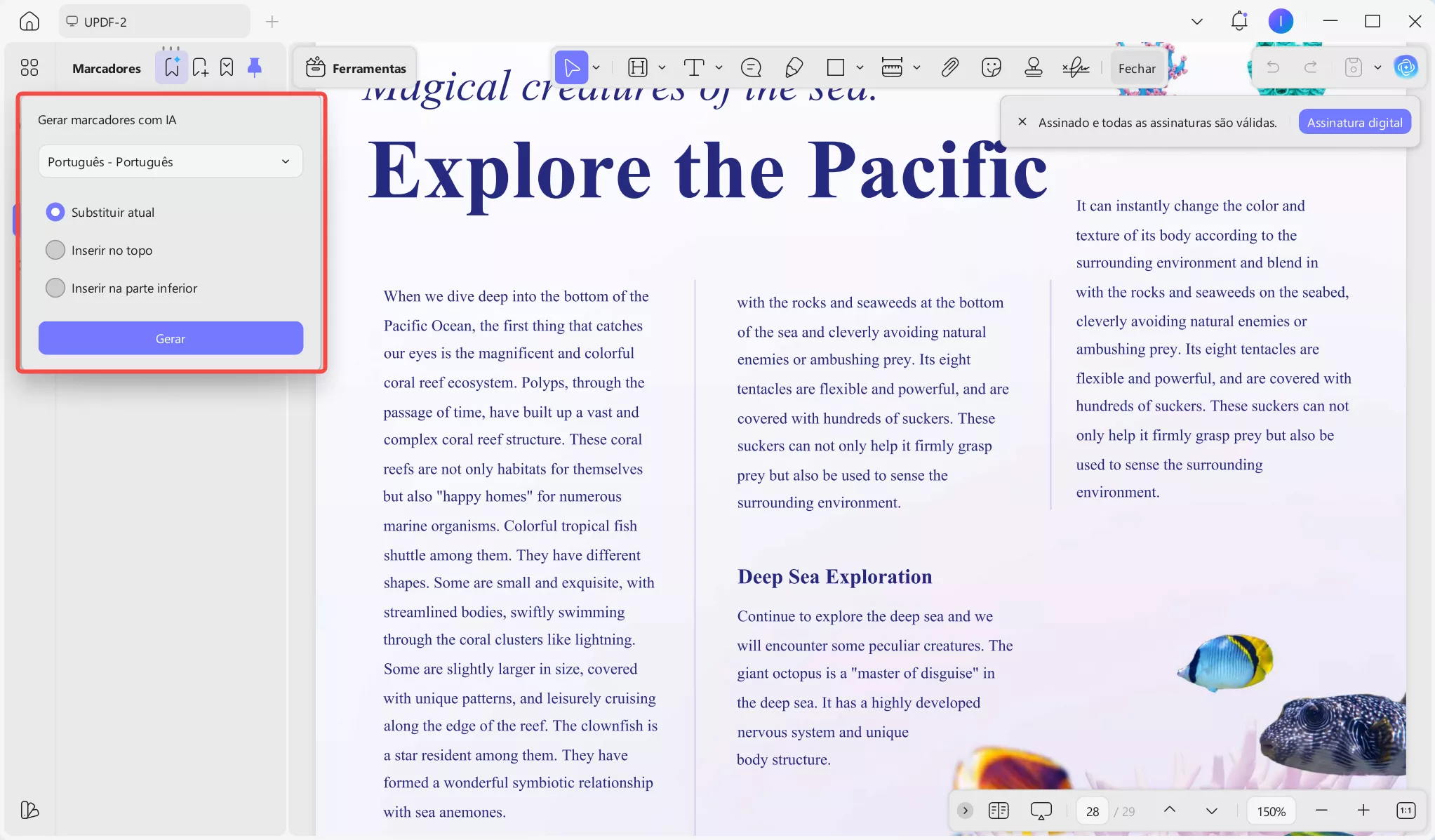Open the sticker tool
This screenshot has width=1435, height=840.
pos(991,67)
